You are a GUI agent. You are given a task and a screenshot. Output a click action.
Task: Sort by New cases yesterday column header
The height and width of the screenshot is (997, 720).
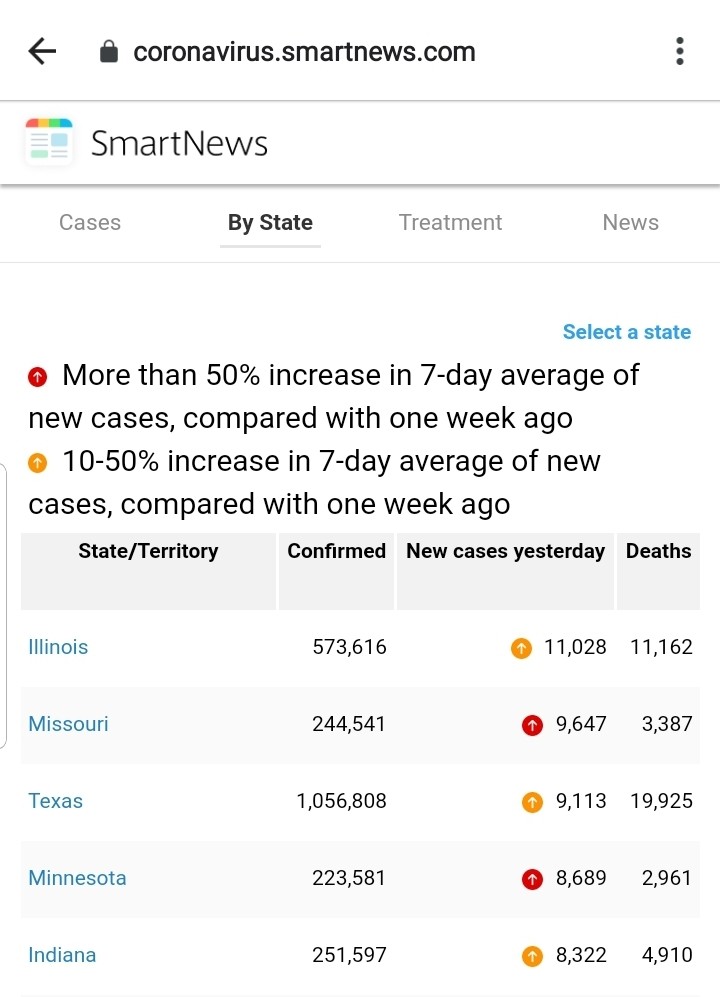(x=505, y=551)
